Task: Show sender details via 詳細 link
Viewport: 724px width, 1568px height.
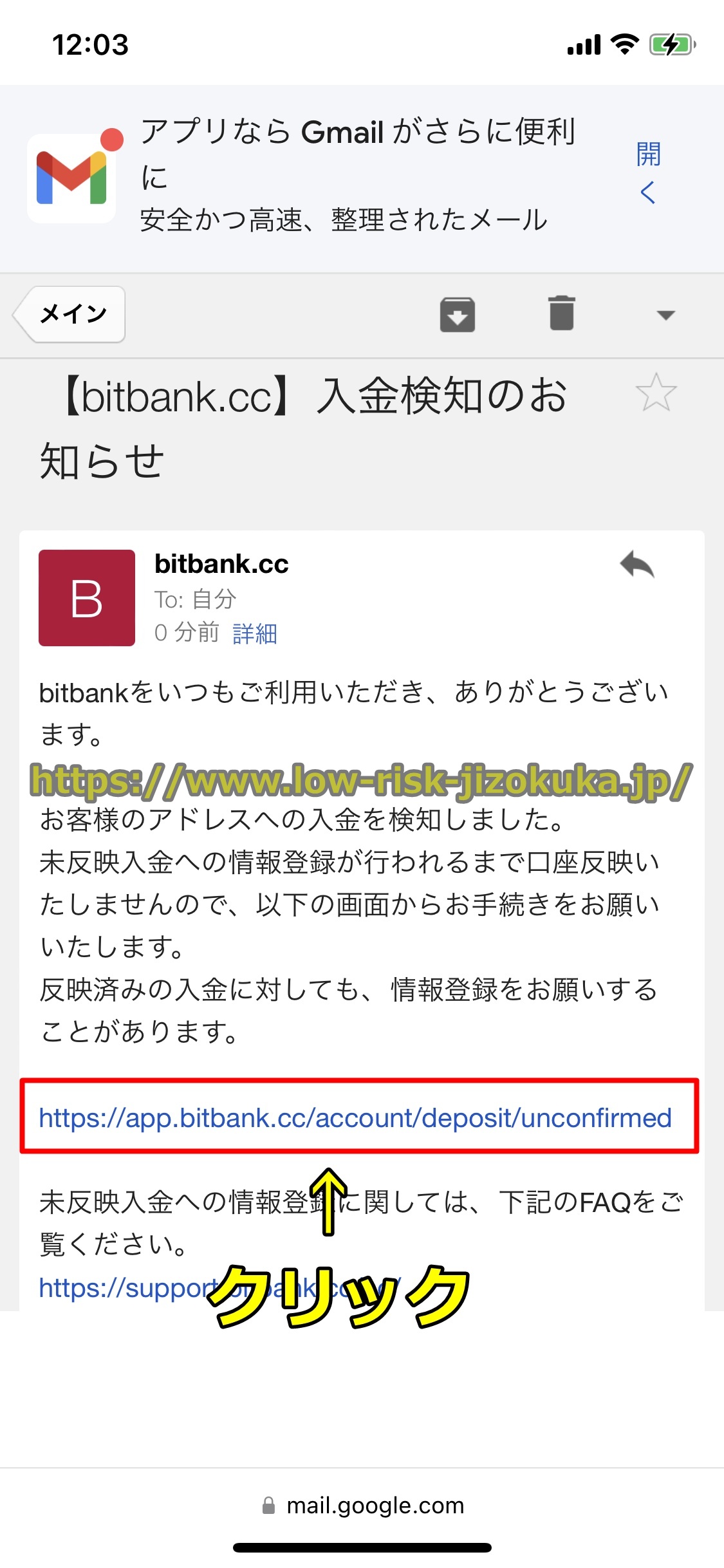Action: point(255,633)
